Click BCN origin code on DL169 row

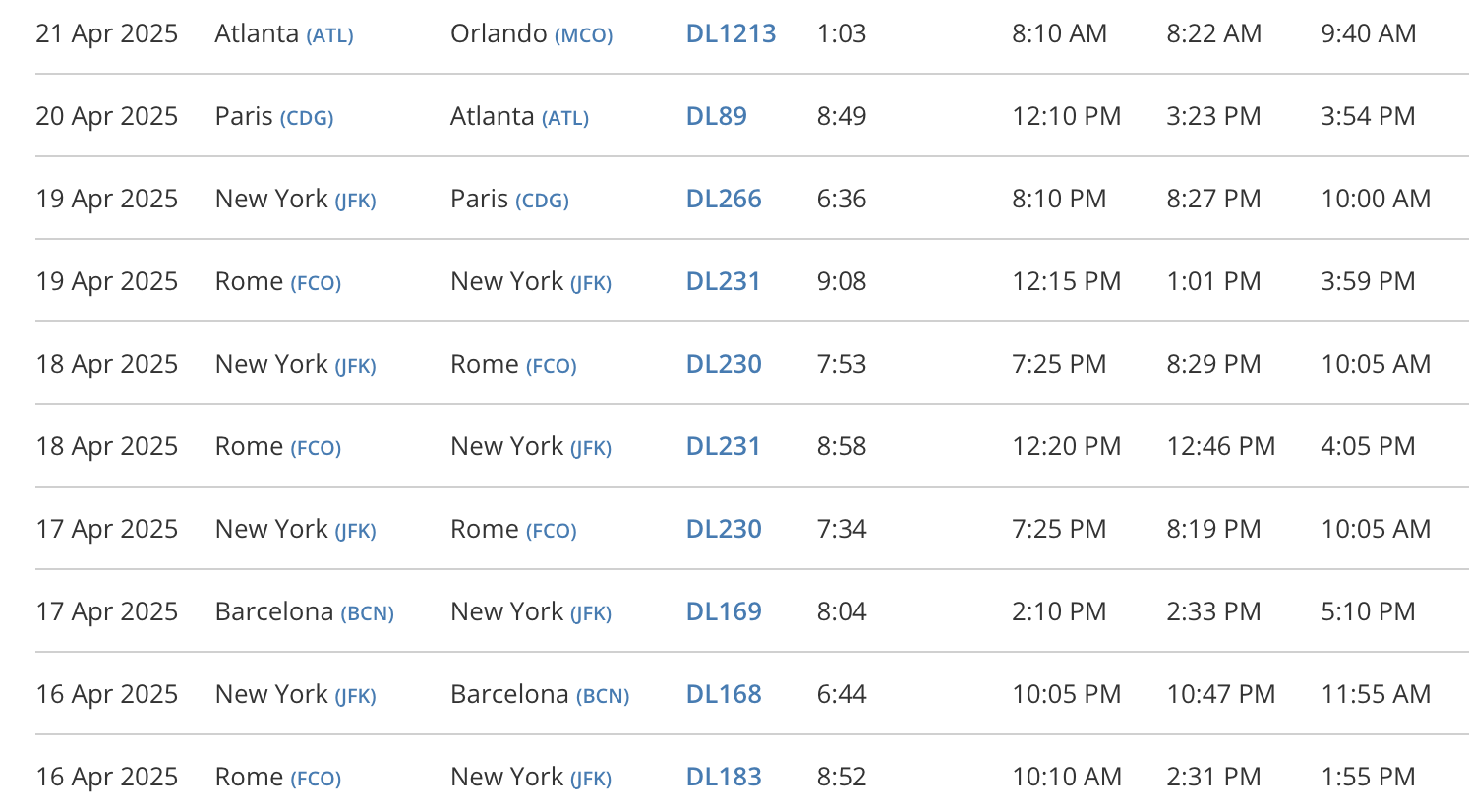point(367,614)
